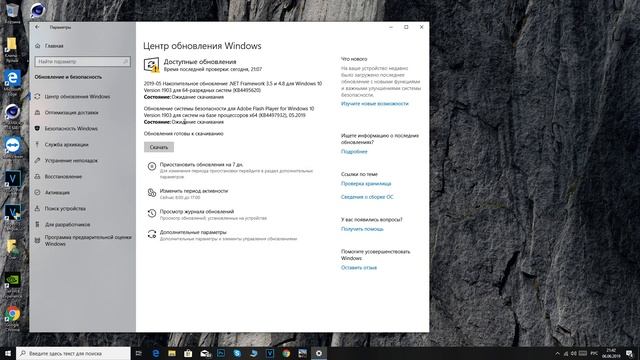Open Skype from the taskbar
The width and height of the screenshot is (640, 360).
pyautogui.click(x=237, y=353)
